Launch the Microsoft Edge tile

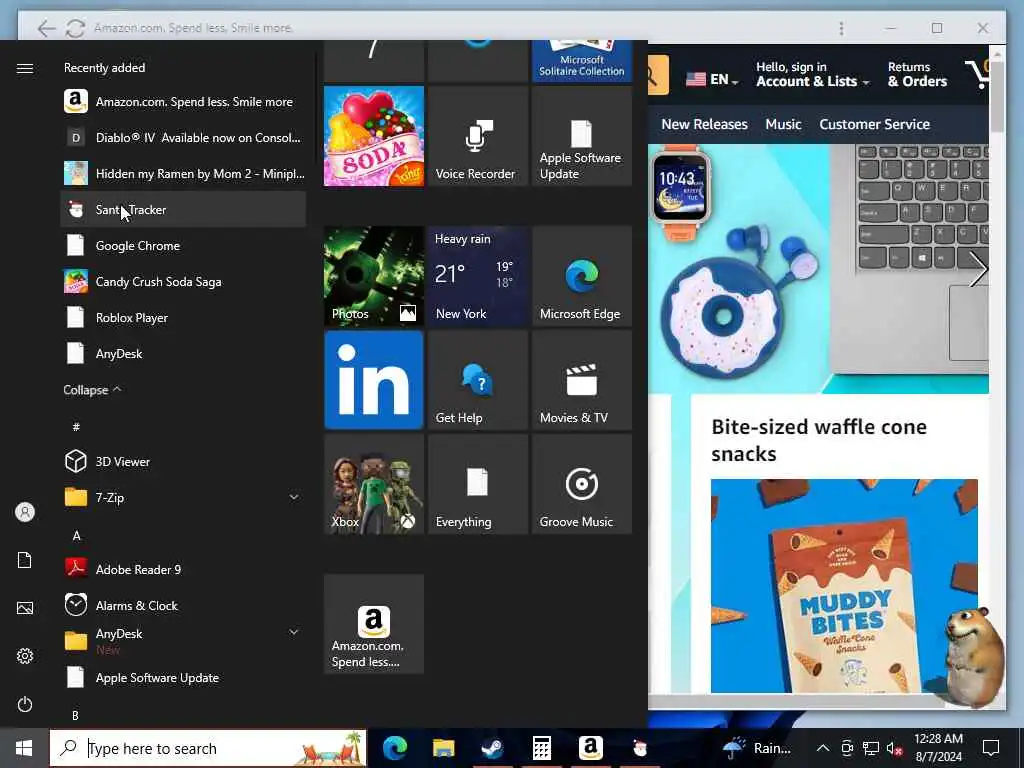point(582,276)
